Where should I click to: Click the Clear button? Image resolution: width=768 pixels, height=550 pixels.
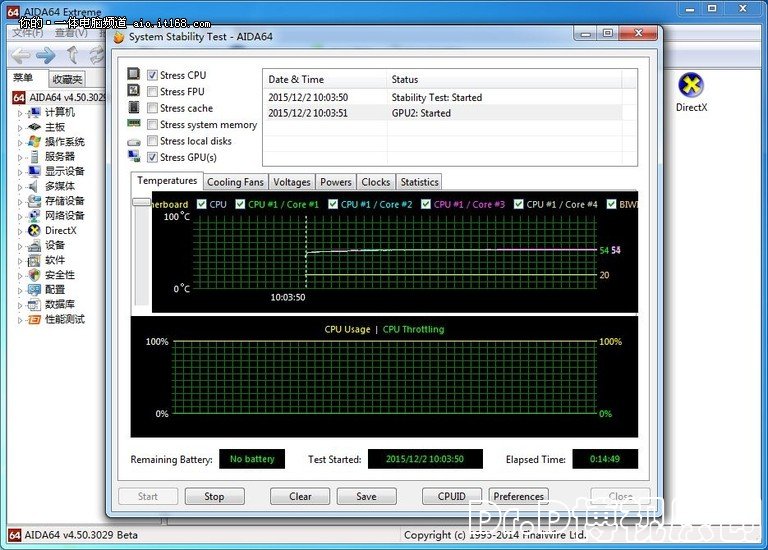[x=300, y=497]
